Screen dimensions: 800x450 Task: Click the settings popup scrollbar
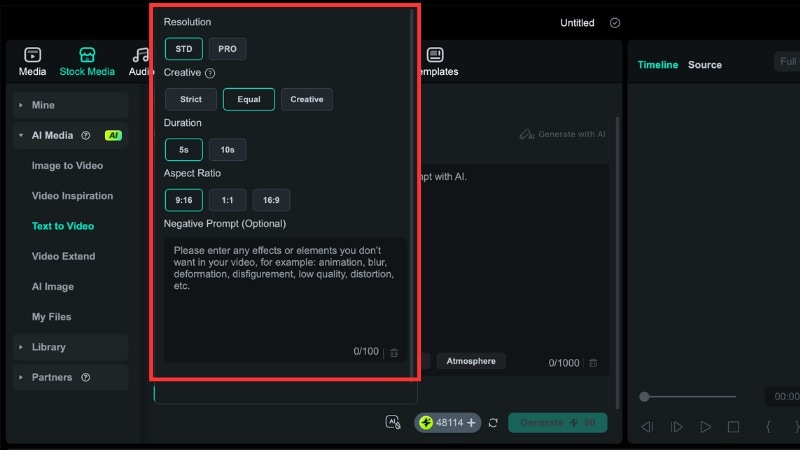[412, 194]
